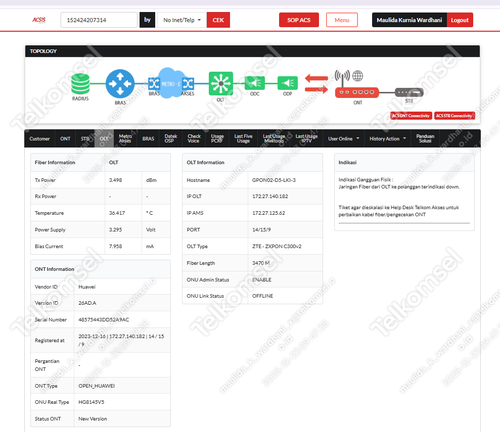Click the globe icon above ONT

click(x=358, y=76)
